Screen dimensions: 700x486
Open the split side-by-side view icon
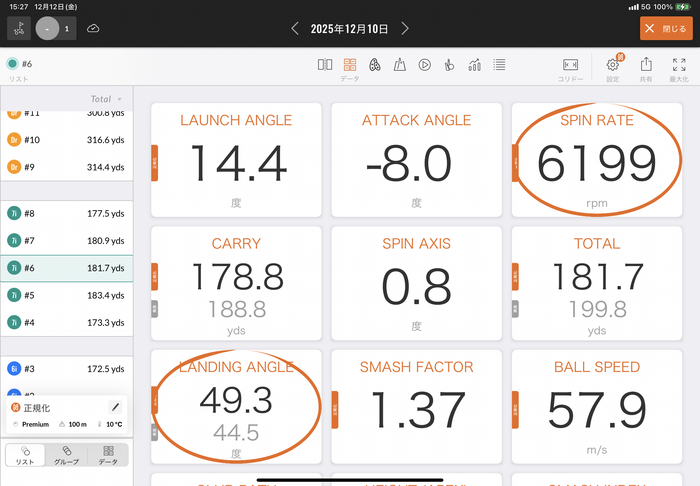coord(325,64)
